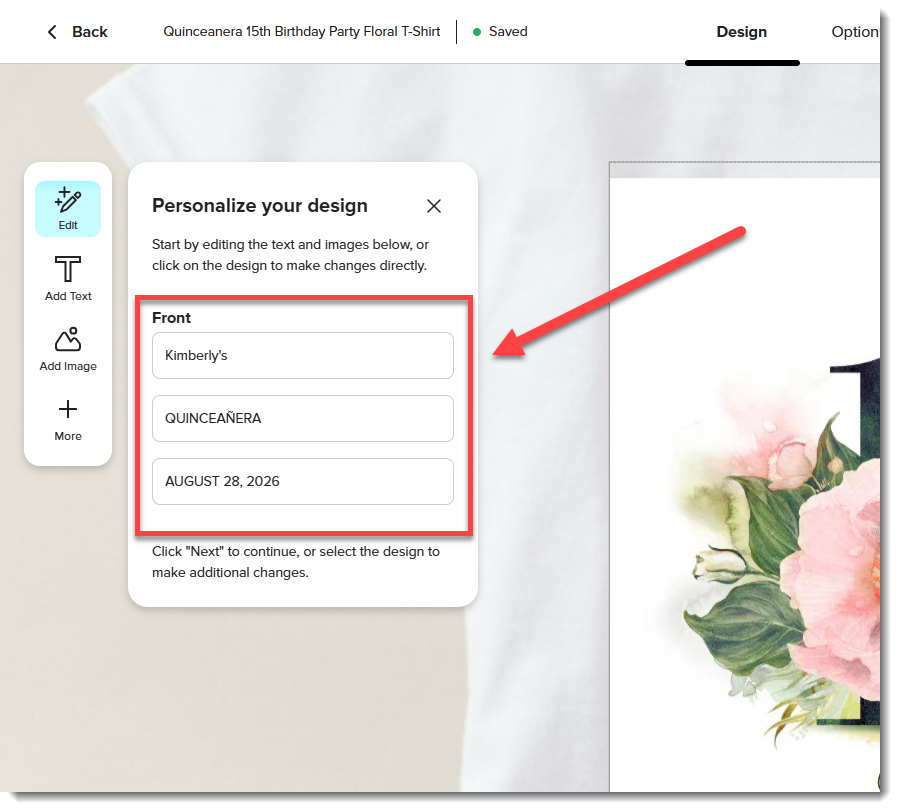Viewport: 899px width, 811px height.
Task: Click the Quinceanera T-Shirt product title
Action: (x=301, y=32)
